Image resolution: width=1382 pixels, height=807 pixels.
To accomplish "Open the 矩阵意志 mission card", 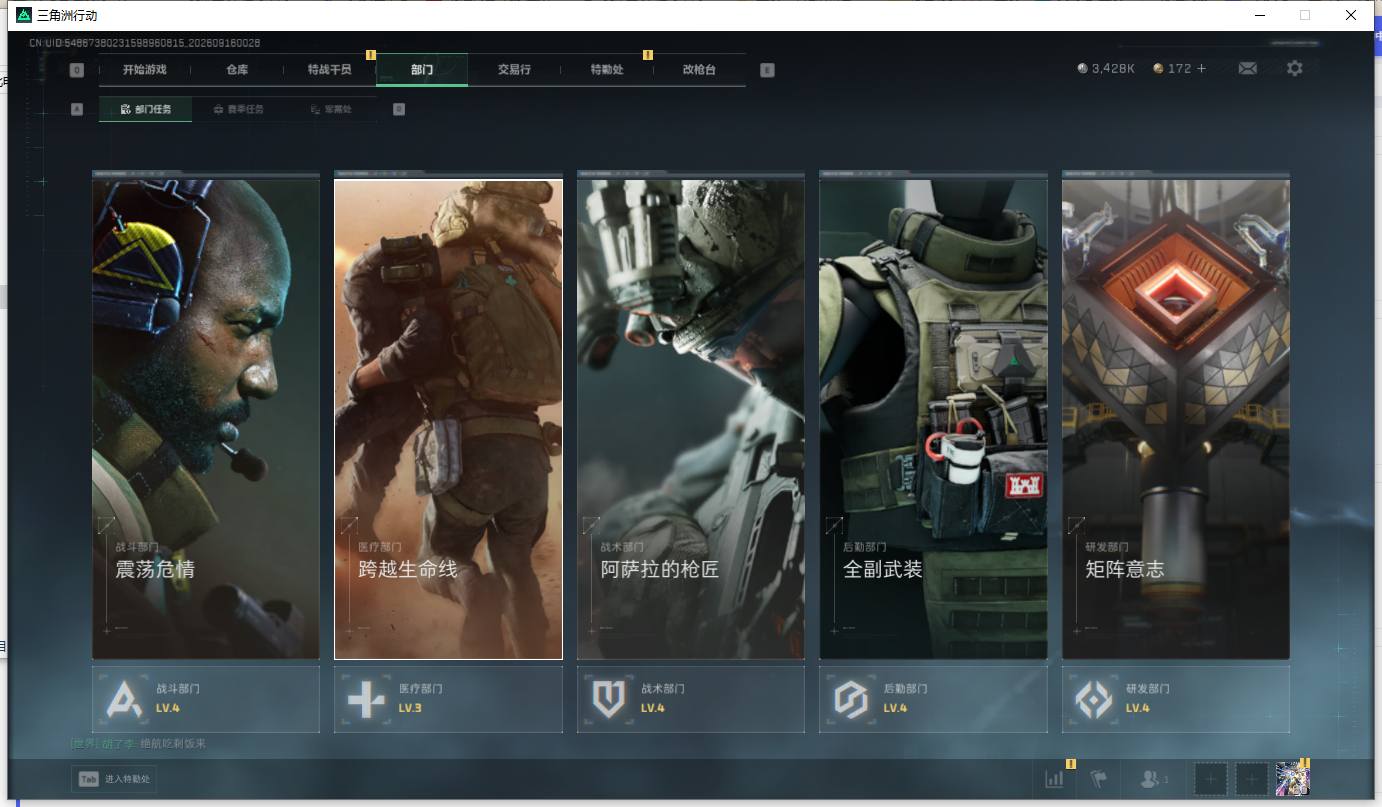I will pyautogui.click(x=1176, y=419).
